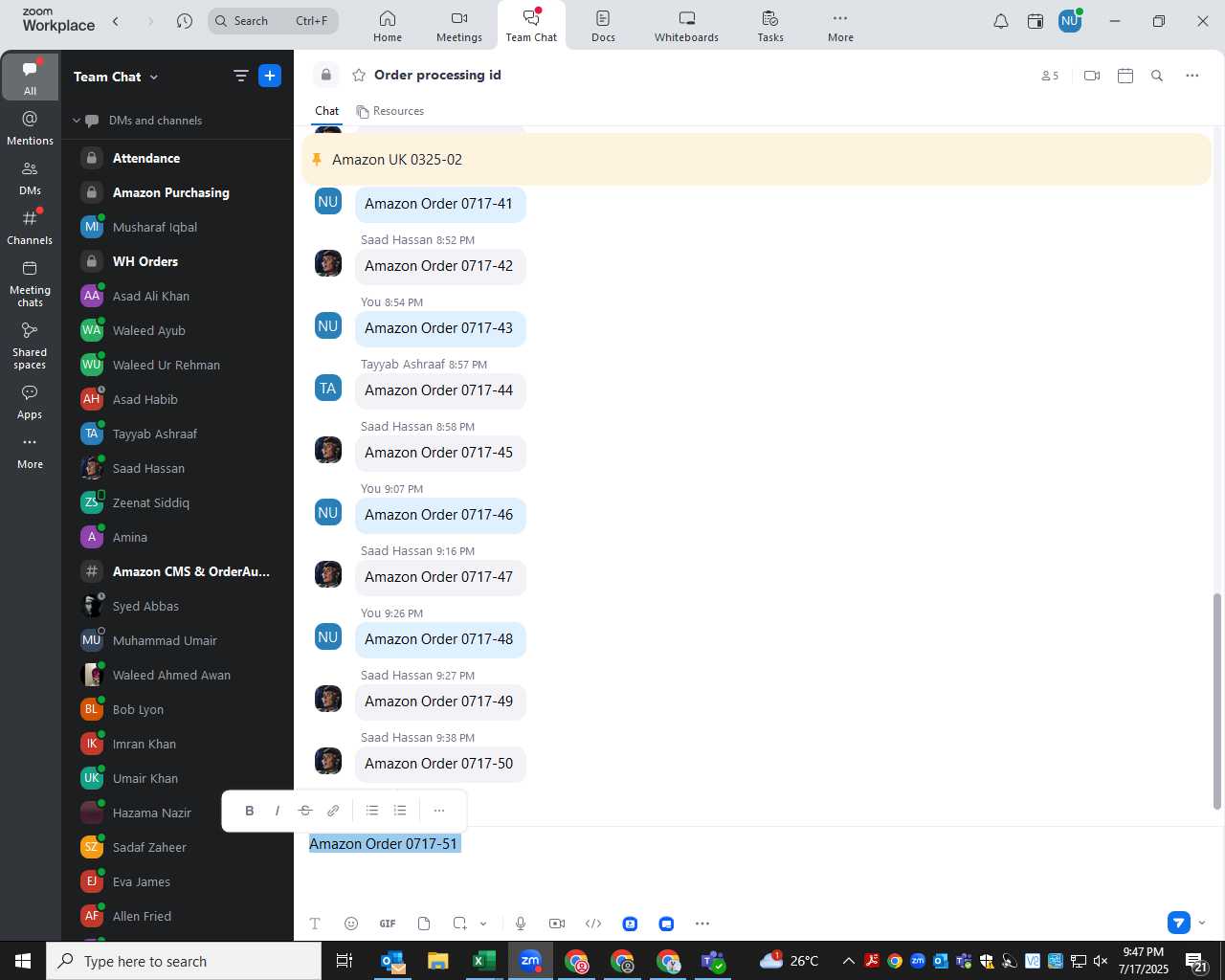The height and width of the screenshot is (980, 1225).
Task: Apply bulleted list formatting
Action: point(372,811)
